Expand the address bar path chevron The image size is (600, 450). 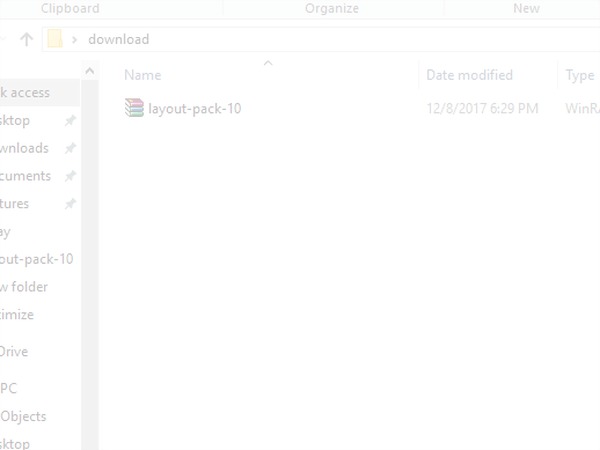point(75,39)
